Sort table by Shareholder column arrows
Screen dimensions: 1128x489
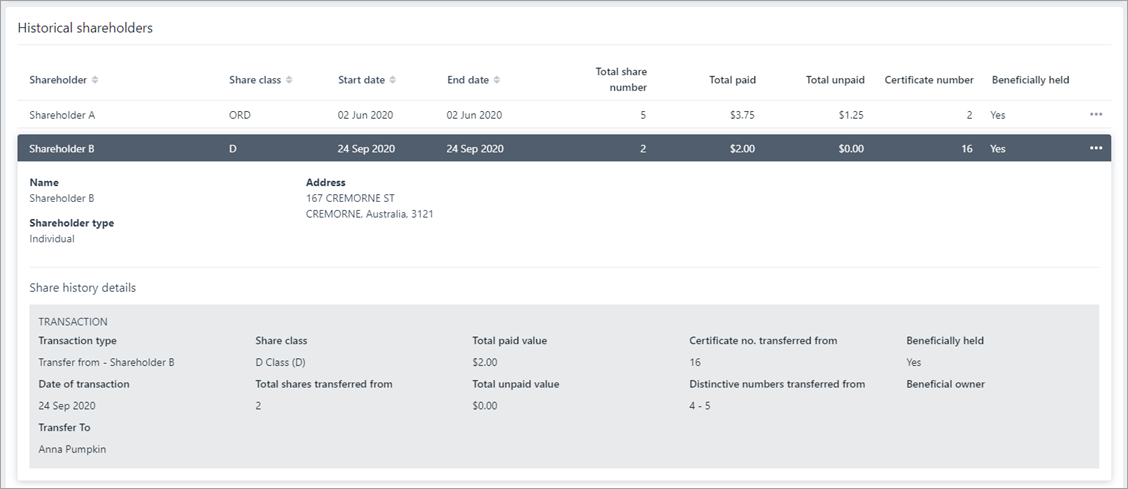(x=95, y=80)
